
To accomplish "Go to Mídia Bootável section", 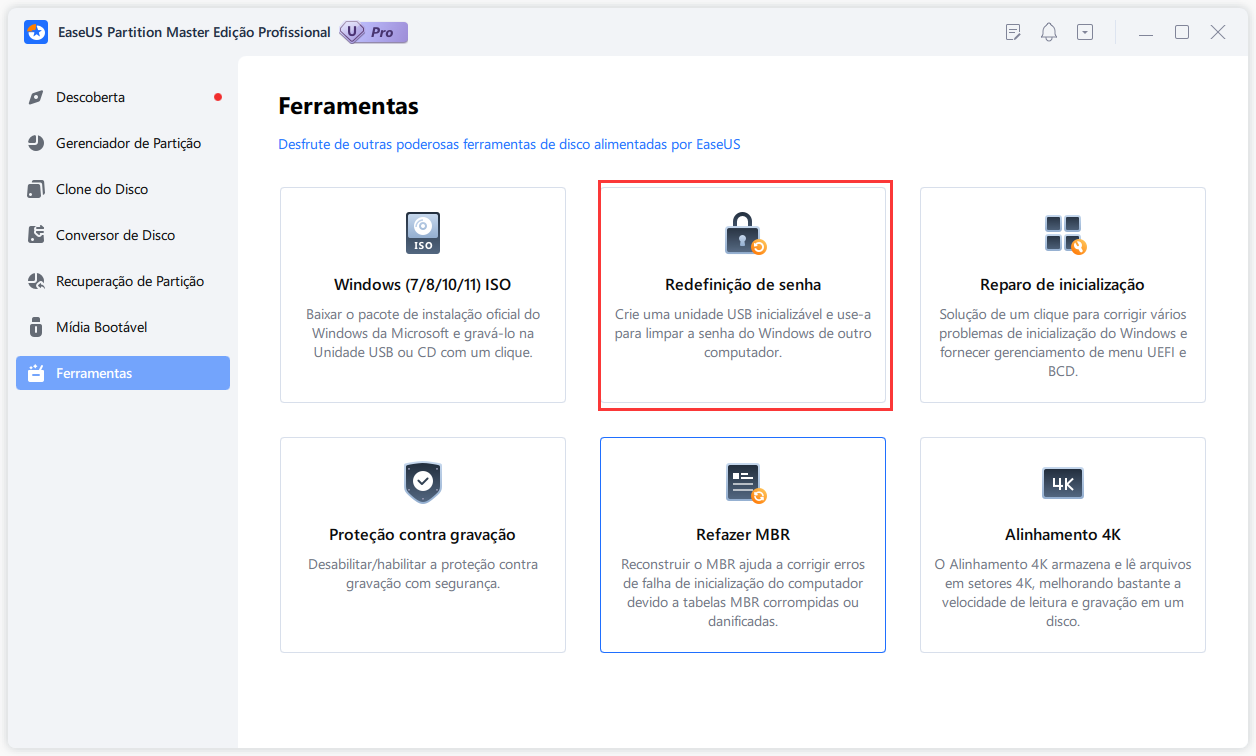I will [102, 328].
